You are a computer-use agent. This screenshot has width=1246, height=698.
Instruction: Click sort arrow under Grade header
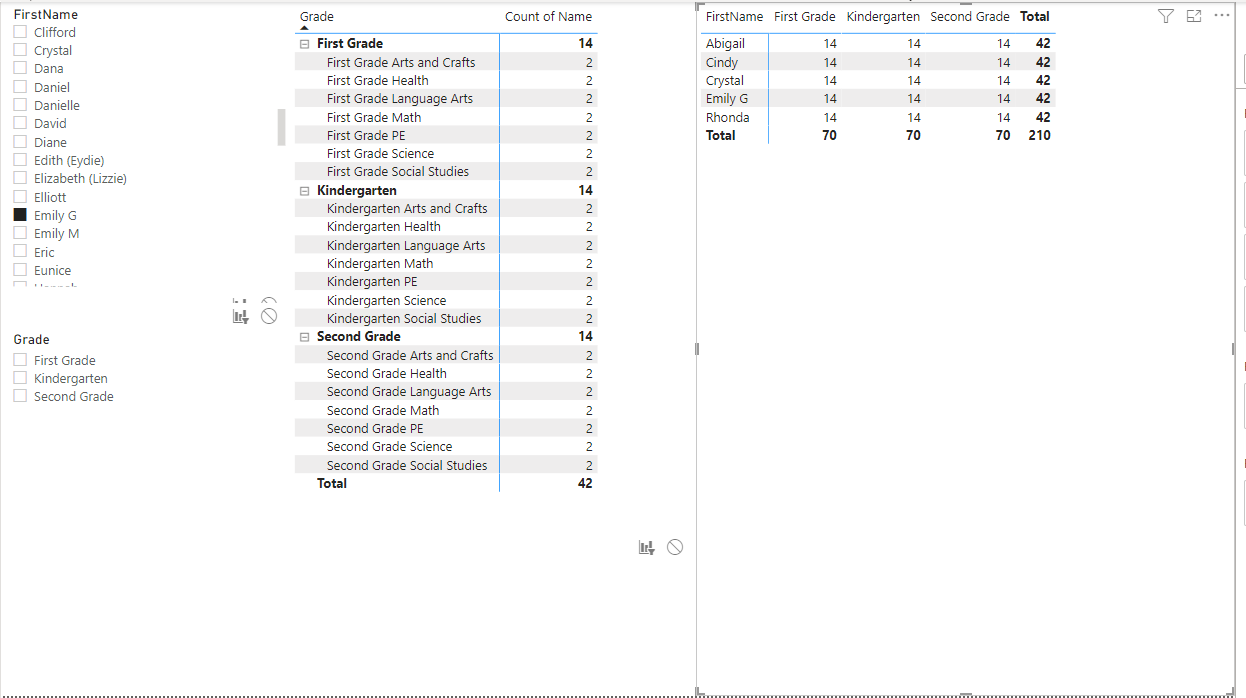coord(305,29)
